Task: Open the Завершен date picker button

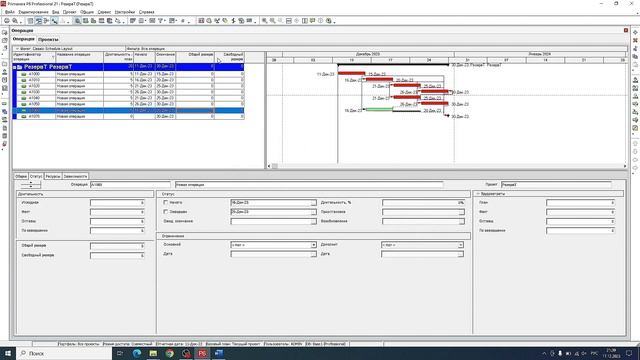Action: coord(313,212)
